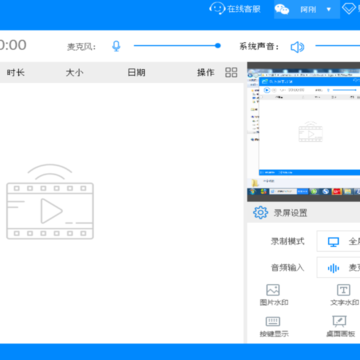Click the 图片水印 label

274,303
